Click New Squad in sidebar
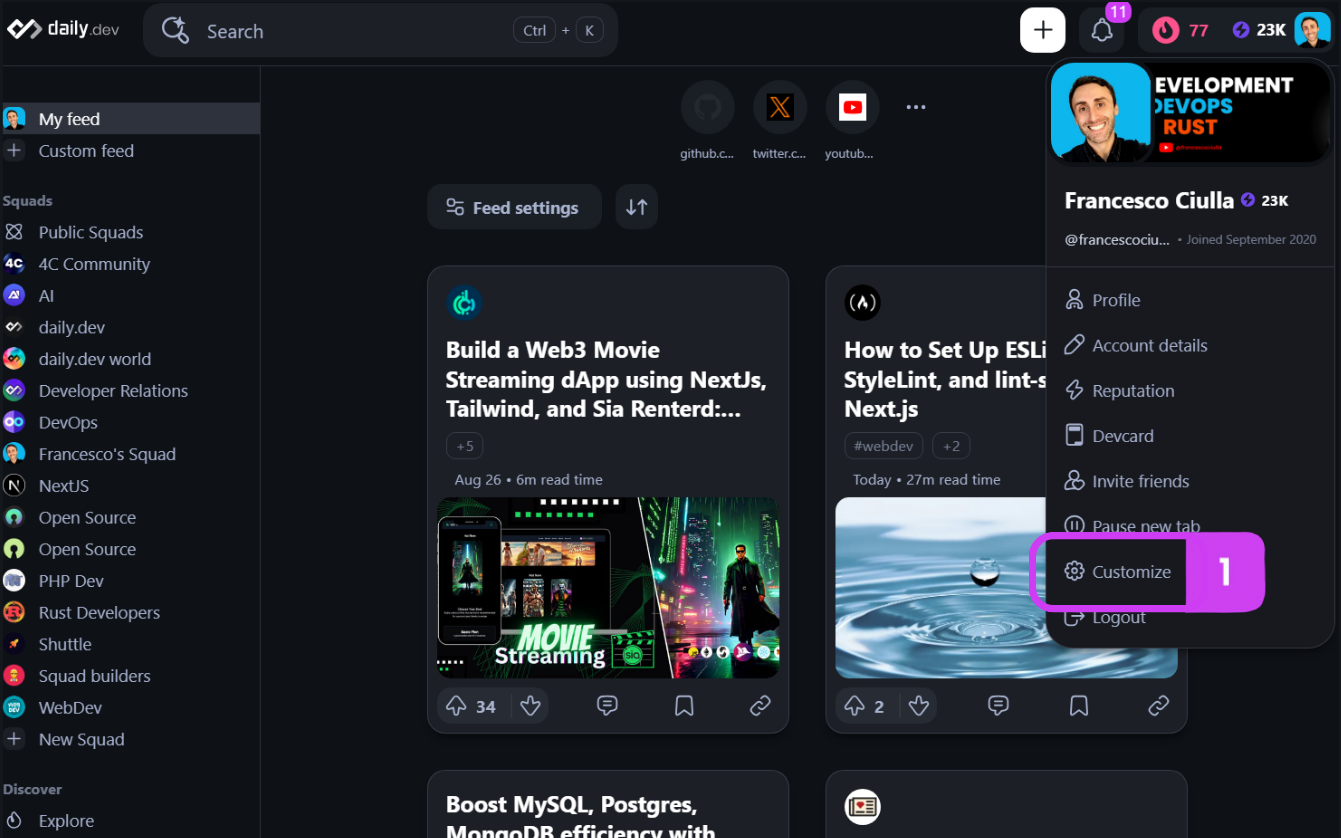Screen dimensions: 1341x838 click(x=130, y=740)
